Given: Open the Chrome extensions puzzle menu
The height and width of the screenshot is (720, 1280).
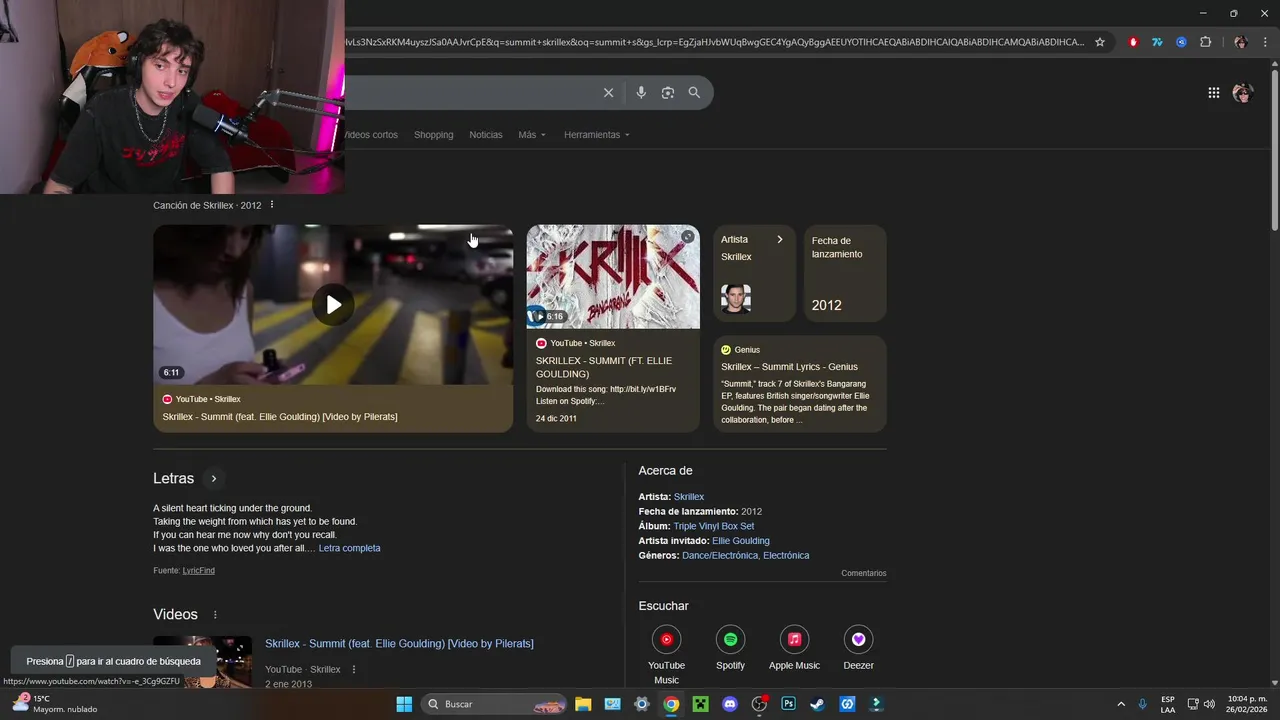Looking at the screenshot, I should click(x=1206, y=42).
